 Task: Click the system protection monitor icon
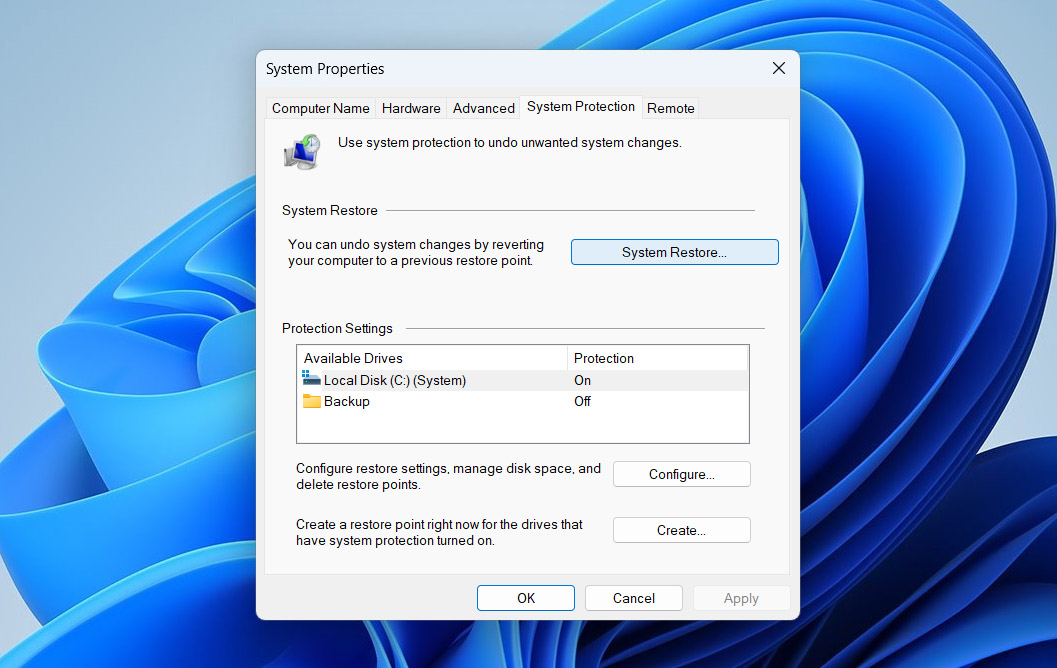302,152
